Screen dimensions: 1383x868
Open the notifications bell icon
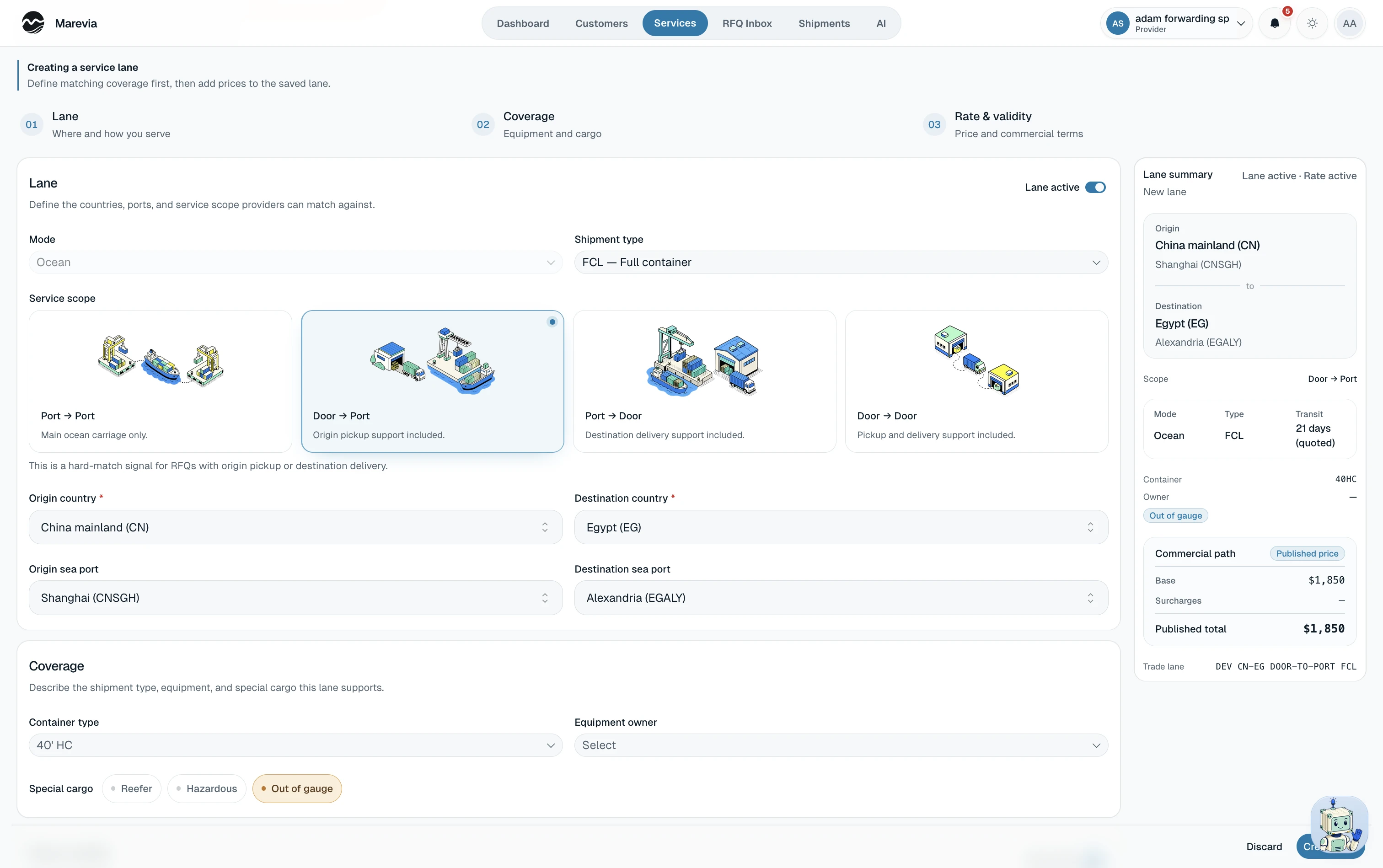coord(1275,23)
